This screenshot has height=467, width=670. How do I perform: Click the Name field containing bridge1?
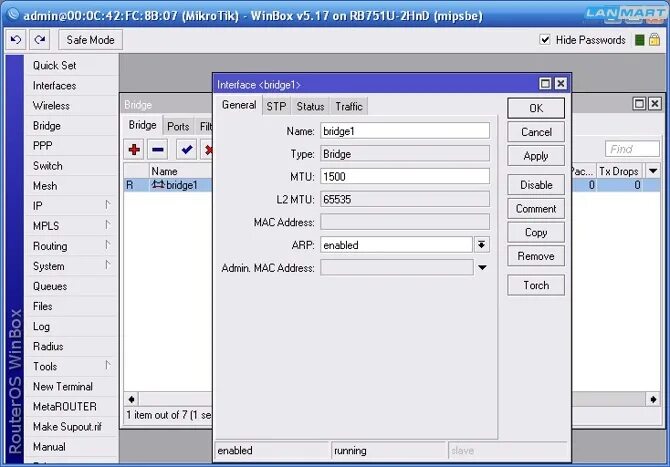[x=405, y=131]
